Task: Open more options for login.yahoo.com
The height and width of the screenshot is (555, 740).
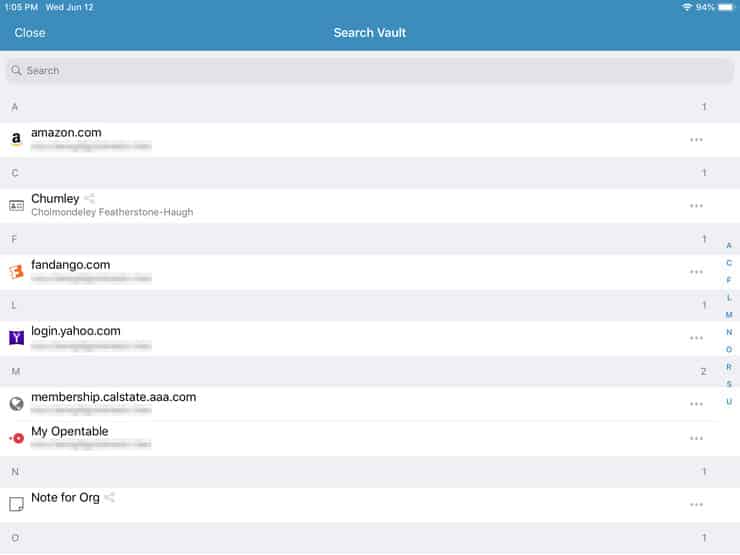Action: coord(696,338)
